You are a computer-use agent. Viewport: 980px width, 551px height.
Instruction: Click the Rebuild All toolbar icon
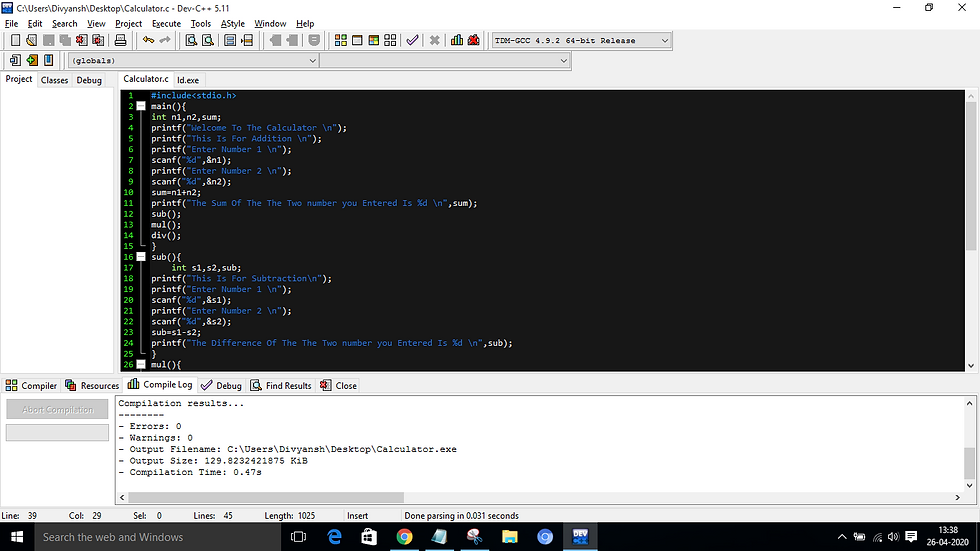click(390, 40)
